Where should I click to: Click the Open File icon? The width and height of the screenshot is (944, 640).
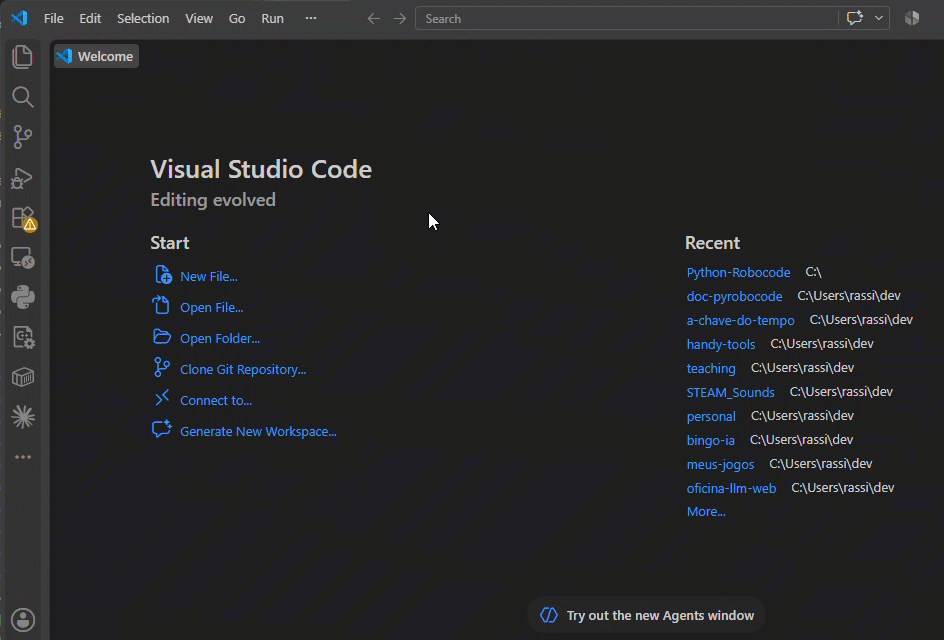pos(161,305)
